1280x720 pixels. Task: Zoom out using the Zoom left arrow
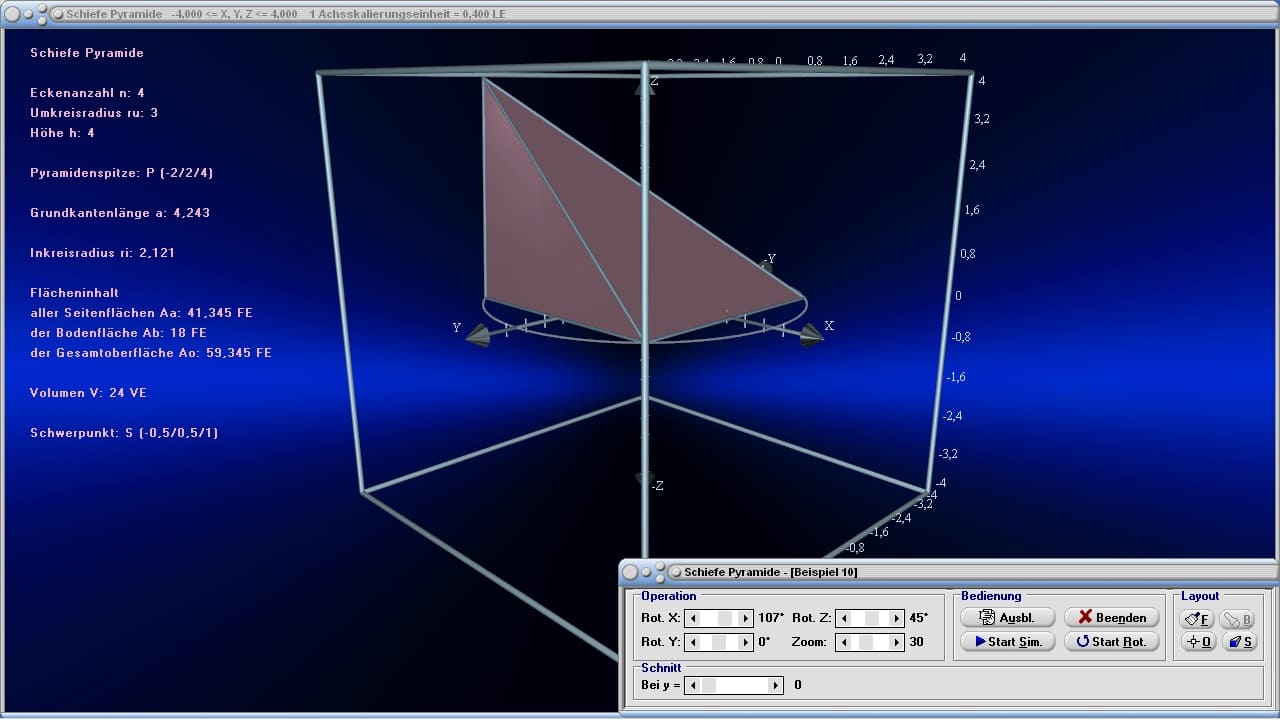point(844,642)
